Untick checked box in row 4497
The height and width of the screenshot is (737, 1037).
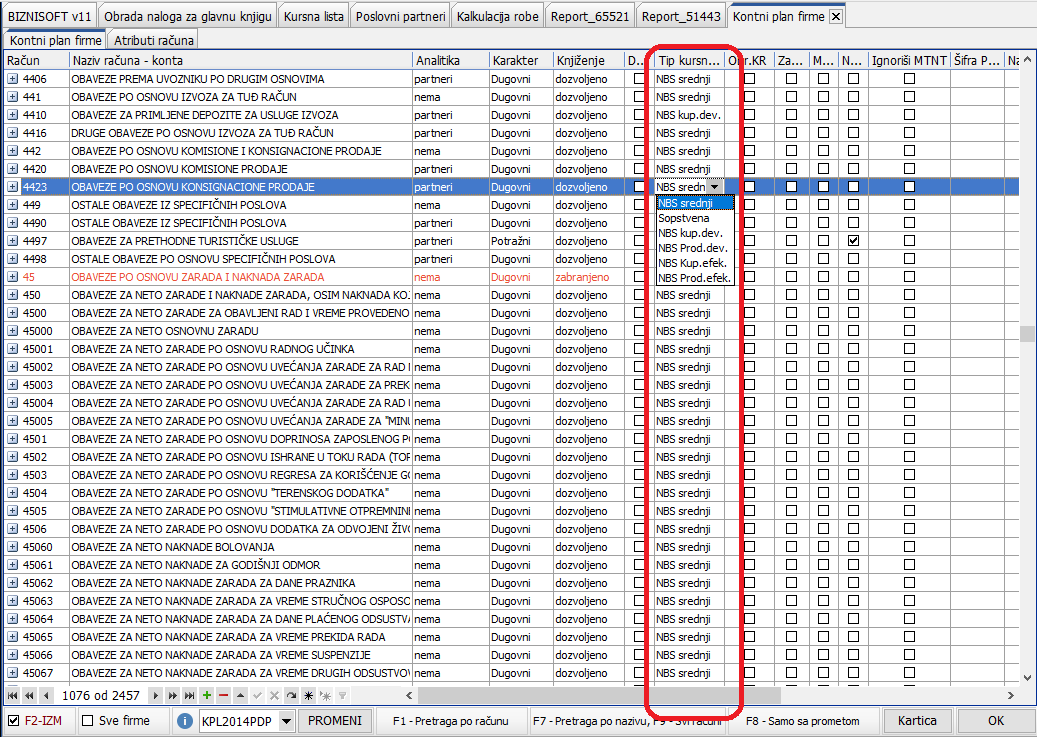pyautogui.click(x=853, y=241)
